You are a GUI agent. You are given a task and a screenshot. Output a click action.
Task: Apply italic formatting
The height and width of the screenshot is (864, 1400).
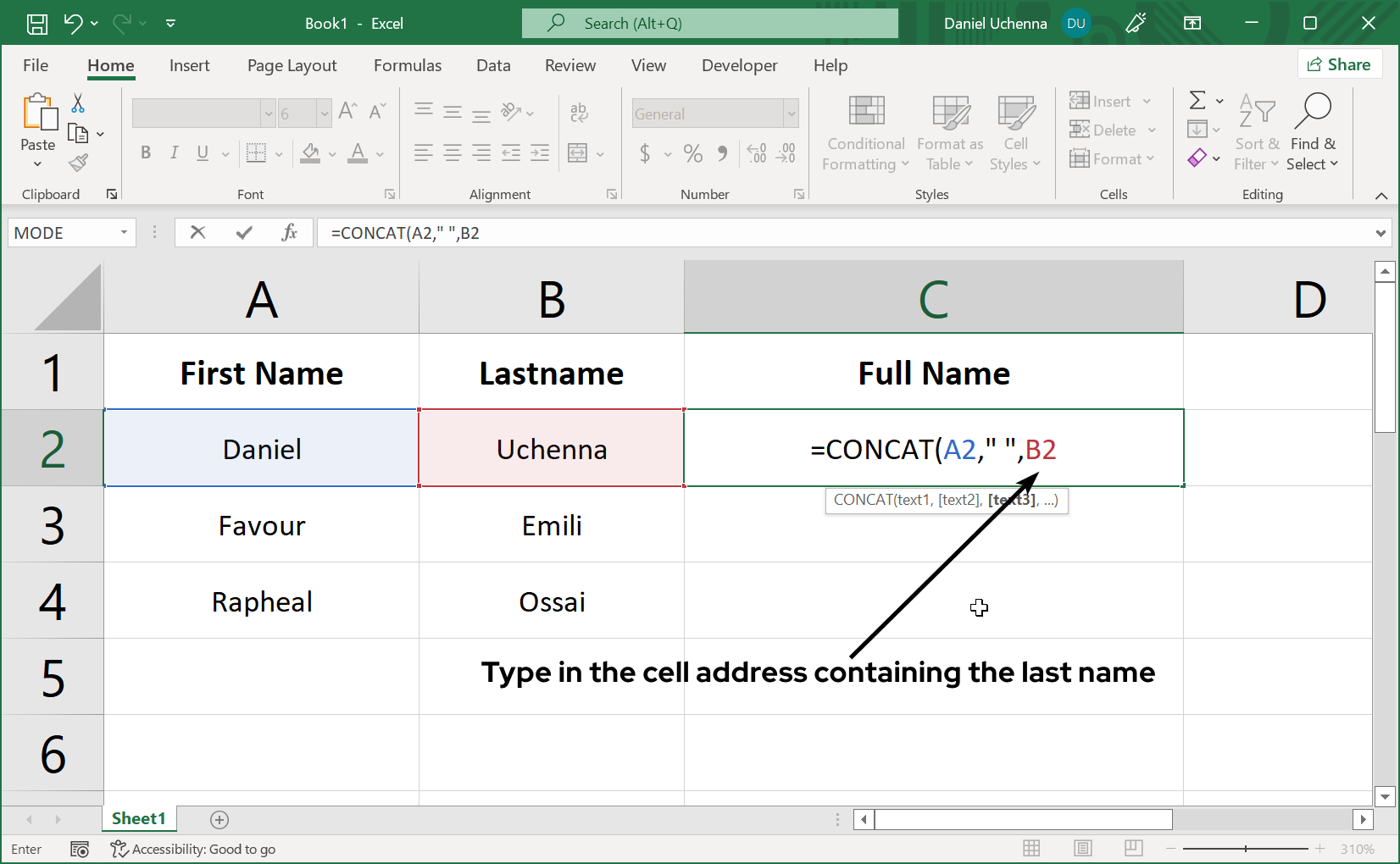coord(174,153)
